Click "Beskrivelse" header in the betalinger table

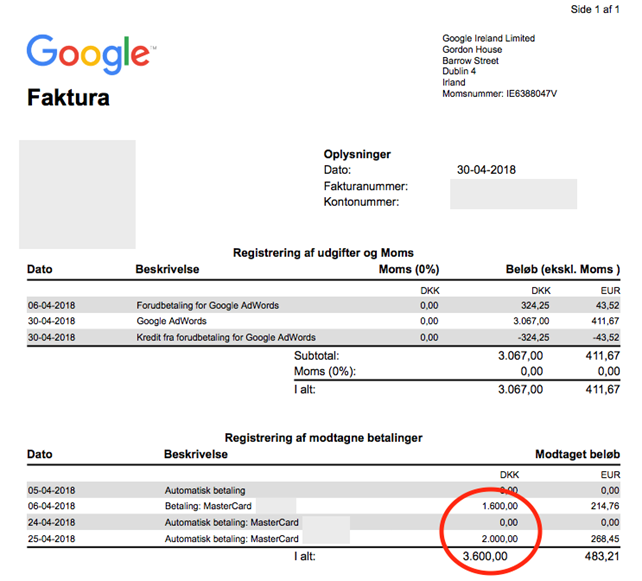(196, 454)
